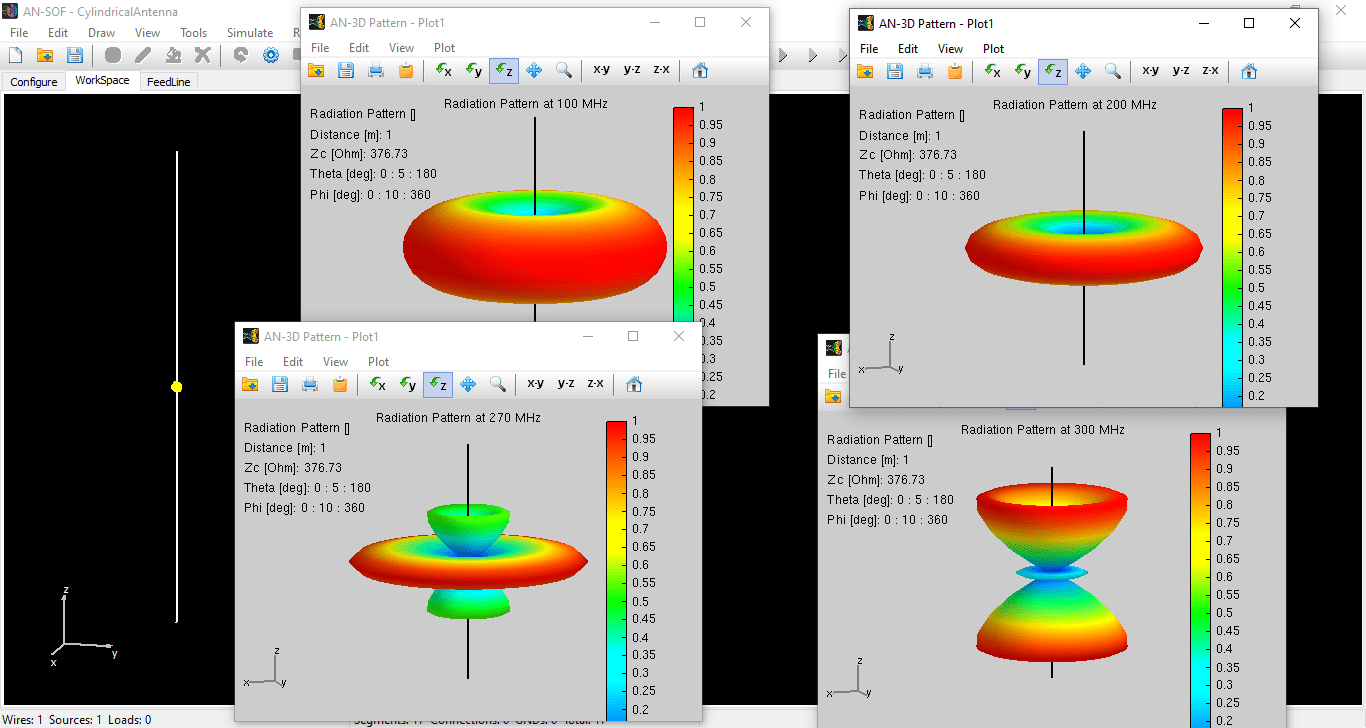Activate the zoom magnifier in the 200 MHz window
Screen dimensions: 1366x728
point(1112,71)
